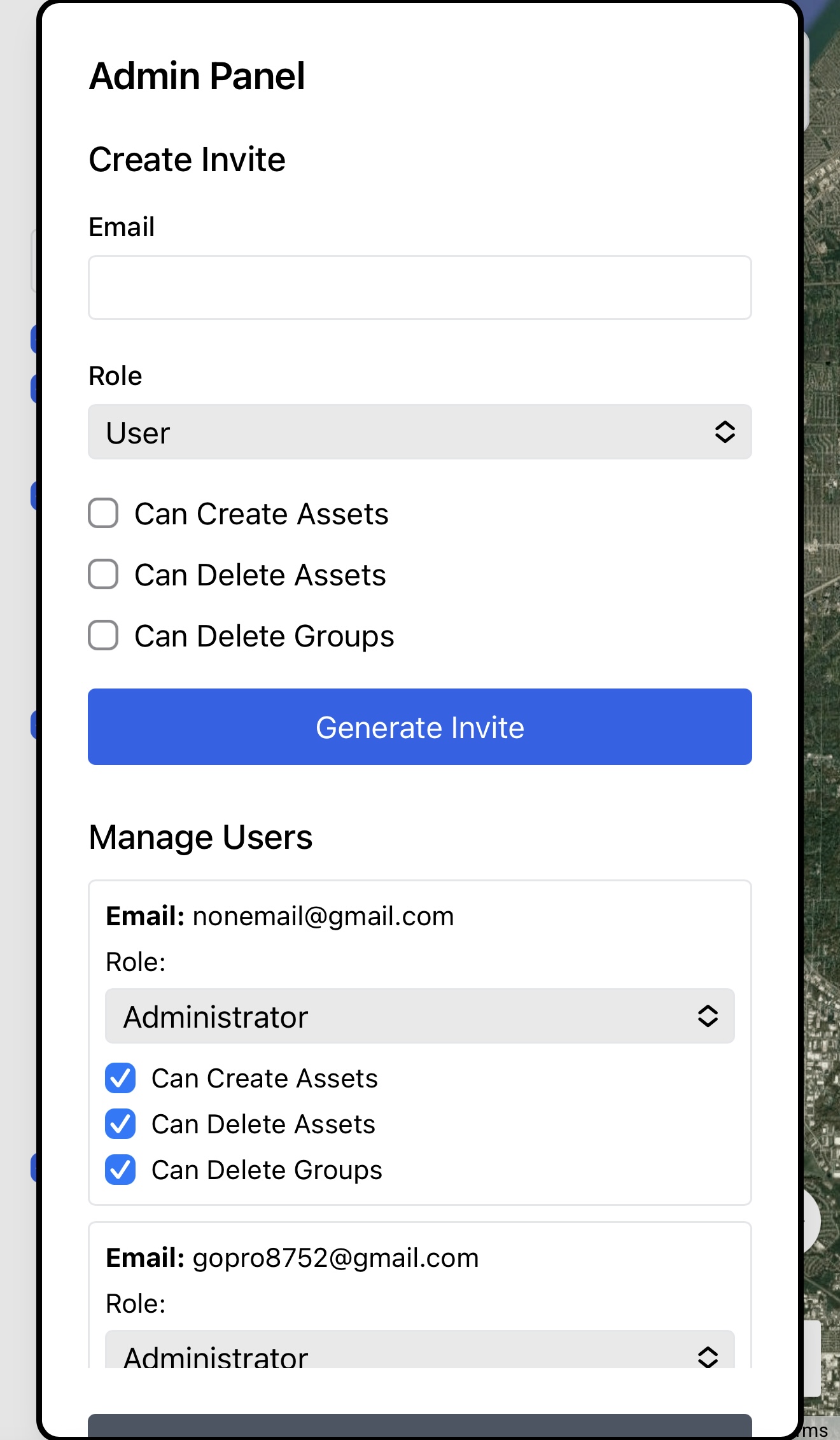Enable Can Create Assets for new invite
The height and width of the screenshot is (1440, 840).
[x=103, y=514]
